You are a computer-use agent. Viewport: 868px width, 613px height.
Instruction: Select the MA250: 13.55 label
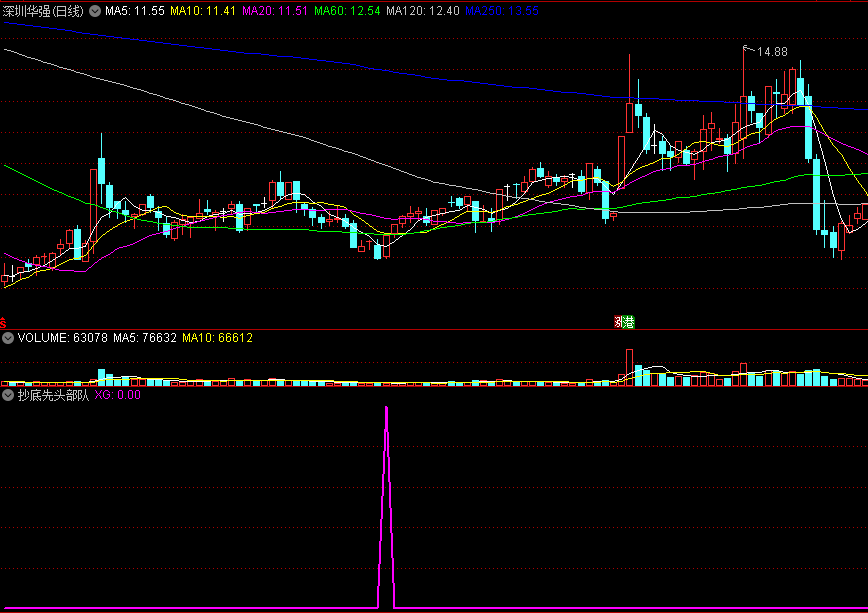pos(502,11)
